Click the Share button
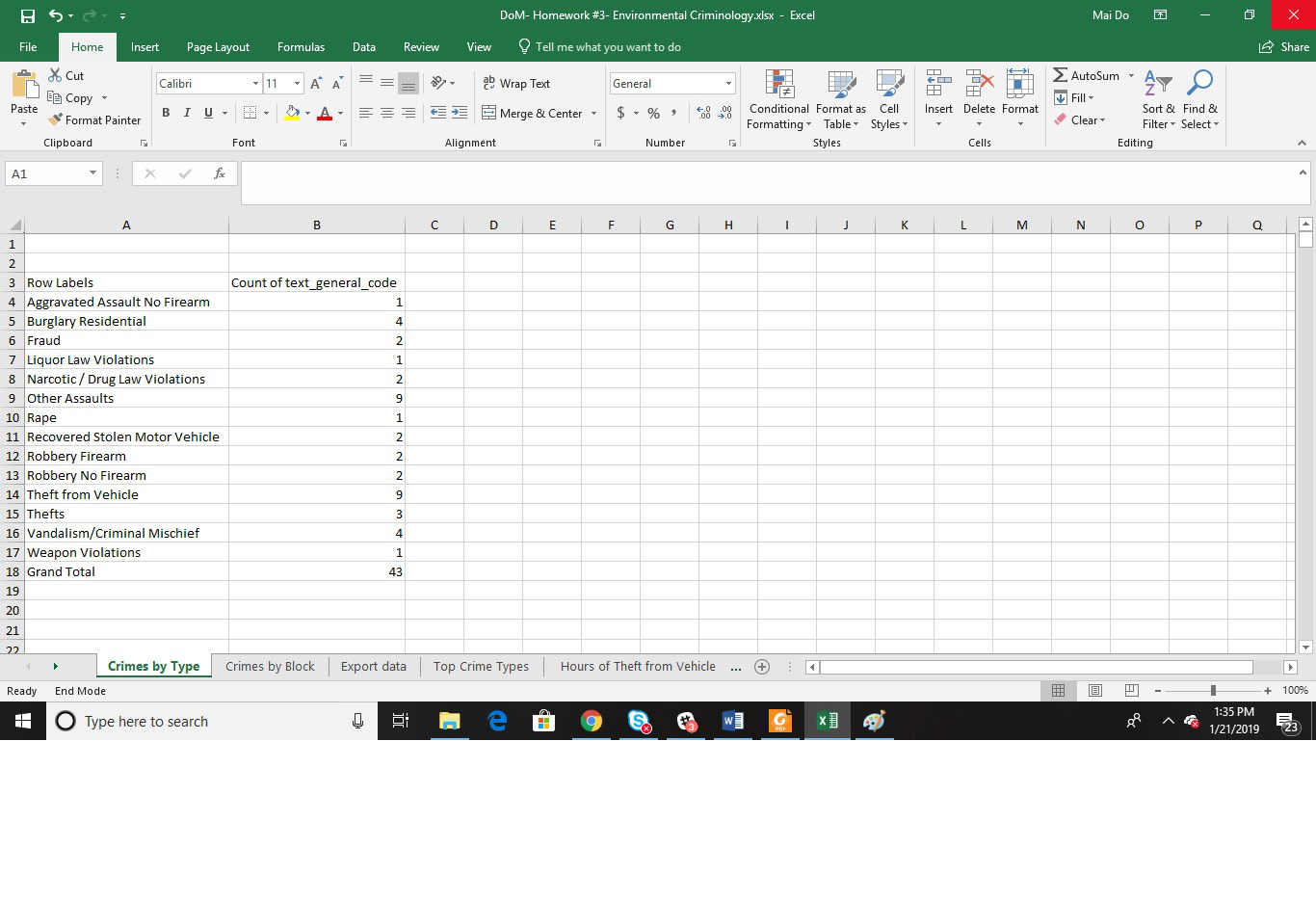Viewport: 1316px width, 900px height. click(1284, 46)
